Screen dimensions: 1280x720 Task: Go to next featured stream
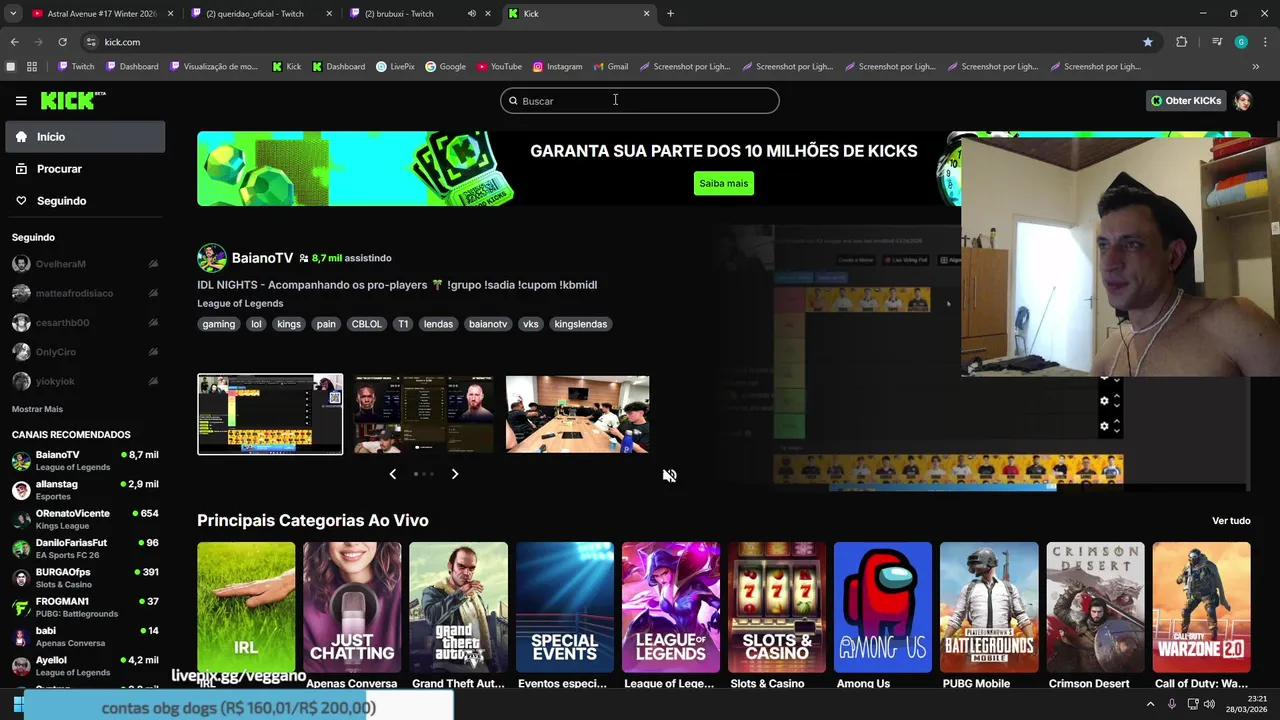(455, 474)
